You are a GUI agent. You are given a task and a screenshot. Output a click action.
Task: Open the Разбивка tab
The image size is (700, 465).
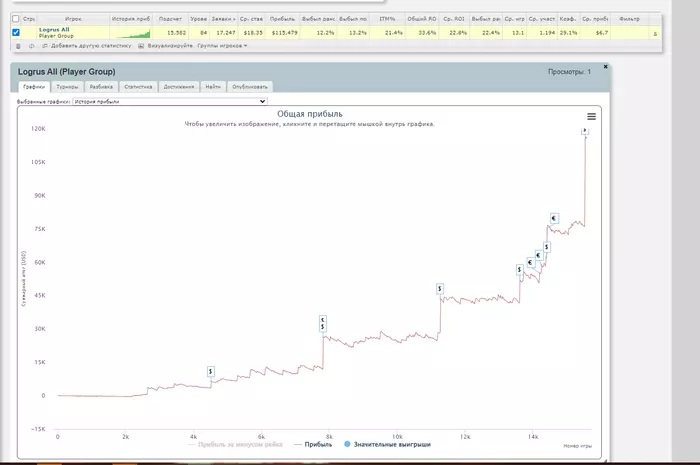pos(101,87)
